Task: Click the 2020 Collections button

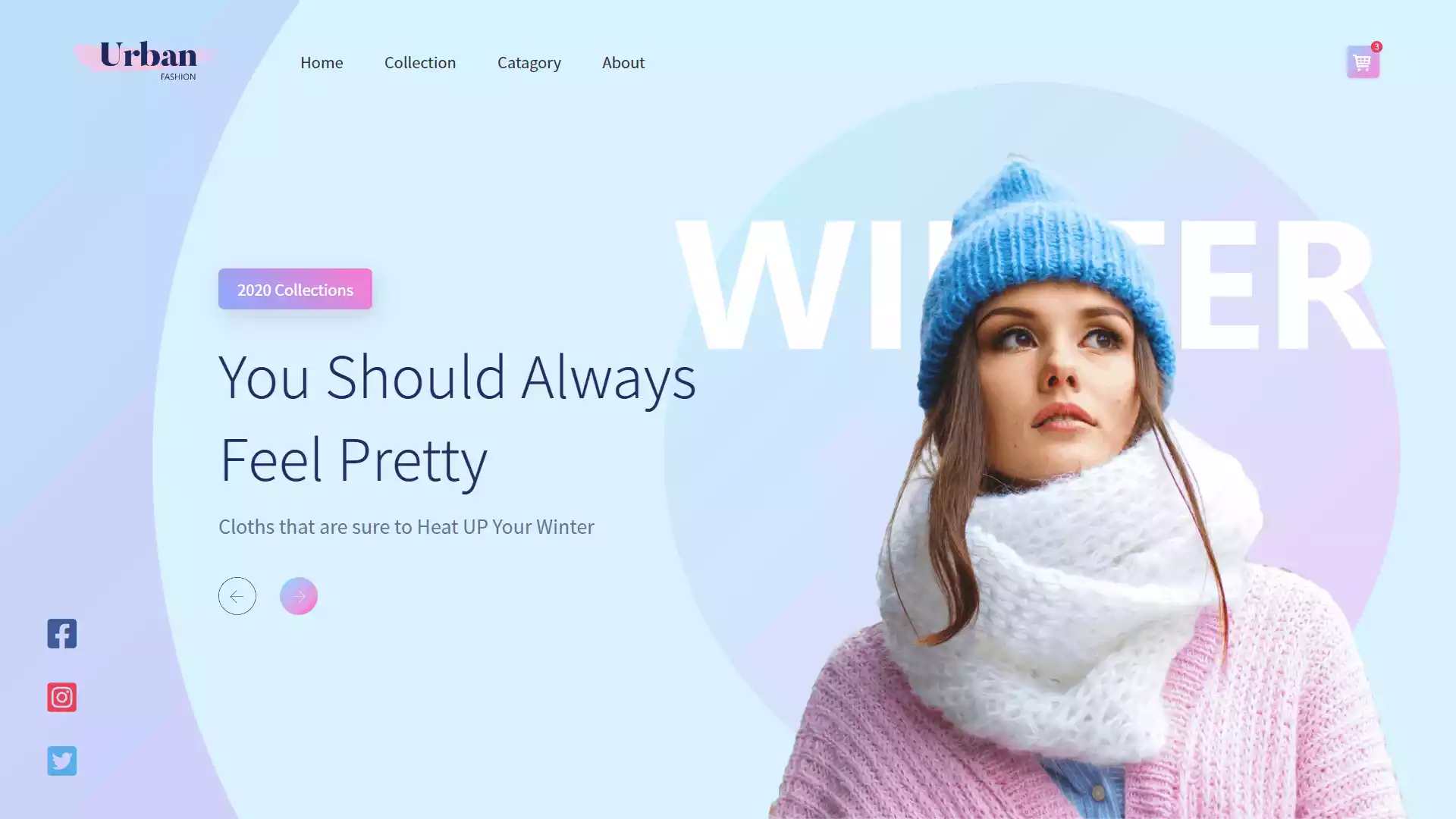Action: pyautogui.click(x=295, y=289)
